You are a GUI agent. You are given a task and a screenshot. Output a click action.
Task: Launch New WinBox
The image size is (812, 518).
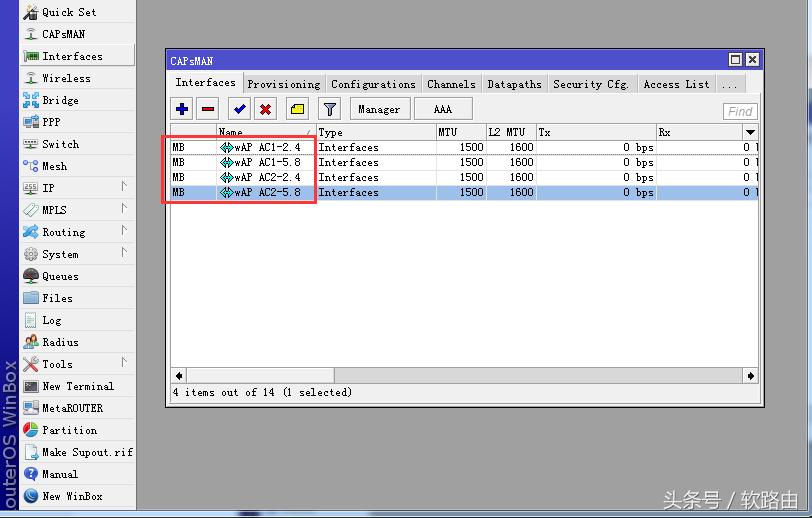(78, 496)
